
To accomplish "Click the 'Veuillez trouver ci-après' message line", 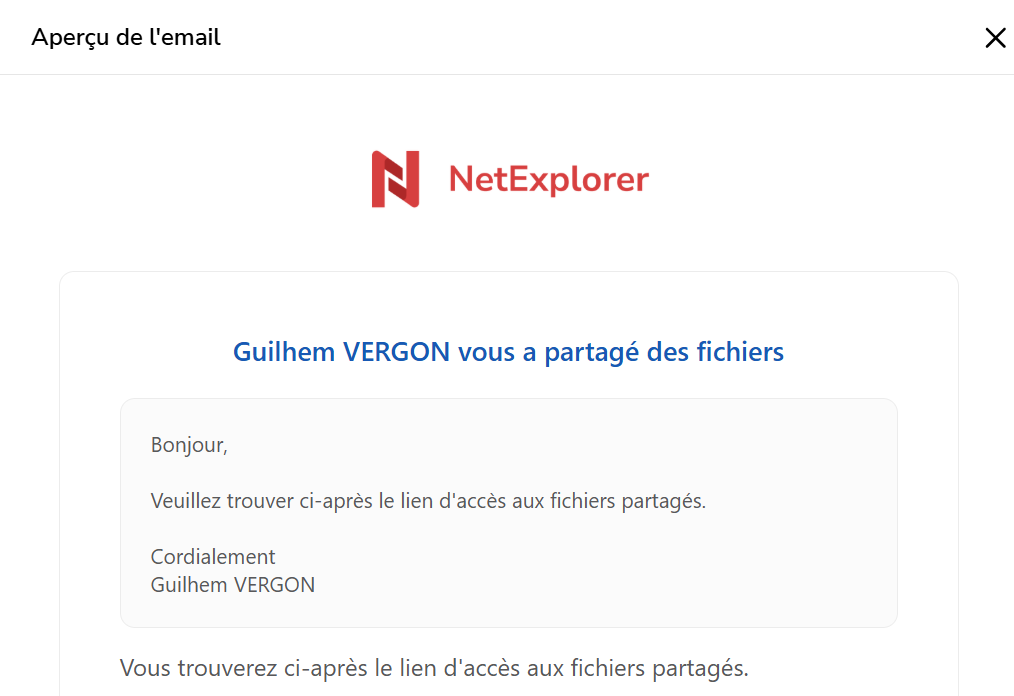I will [x=428, y=501].
